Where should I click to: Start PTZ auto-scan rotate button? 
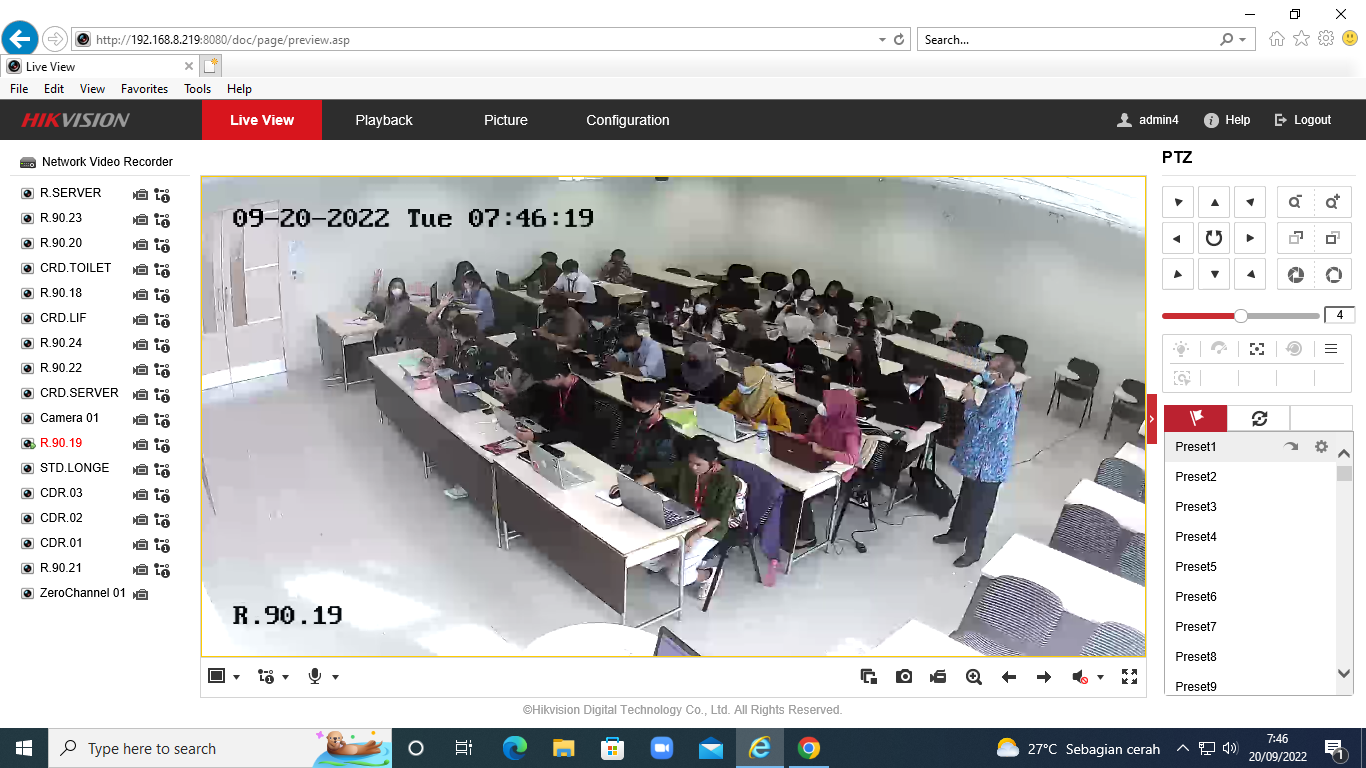(1214, 238)
